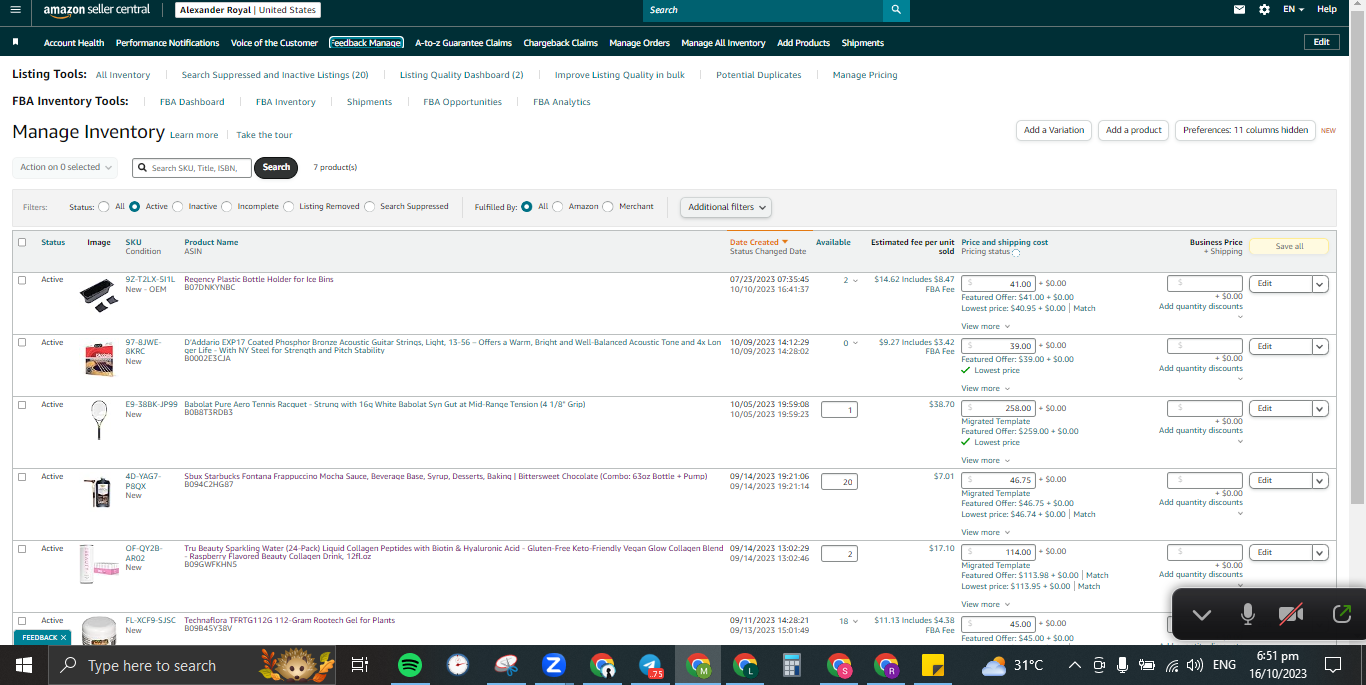Click the header Edit button near Shipments
The width and height of the screenshot is (1366, 685).
pyautogui.click(x=1321, y=42)
